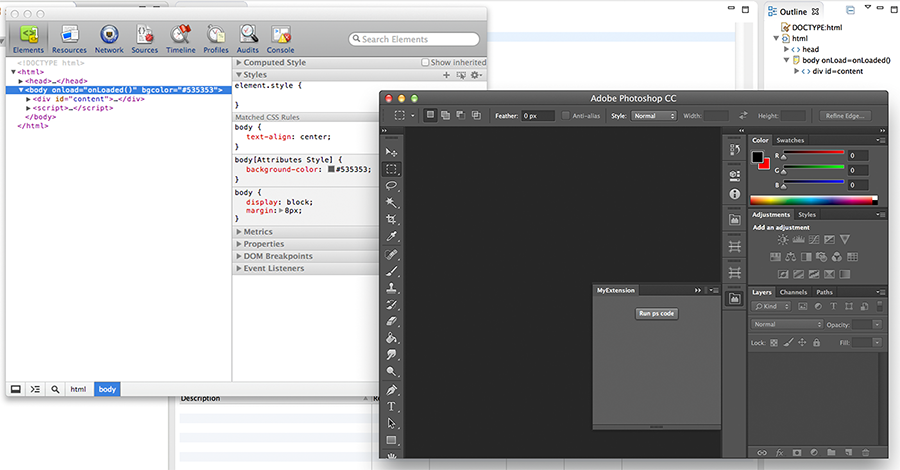
Task: Select the Eyedropper tool
Action: pyautogui.click(x=391, y=236)
